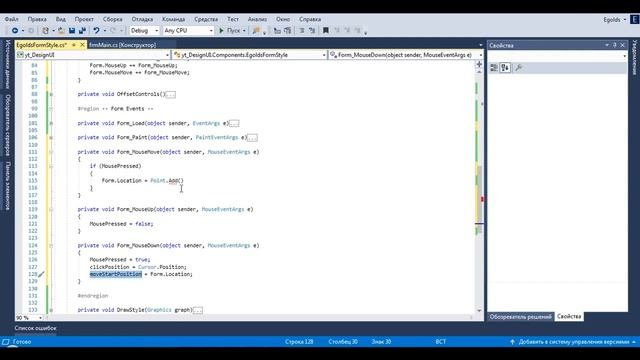Open the Отладка menu
Viewport: 640px width, 360px height.
point(142,19)
